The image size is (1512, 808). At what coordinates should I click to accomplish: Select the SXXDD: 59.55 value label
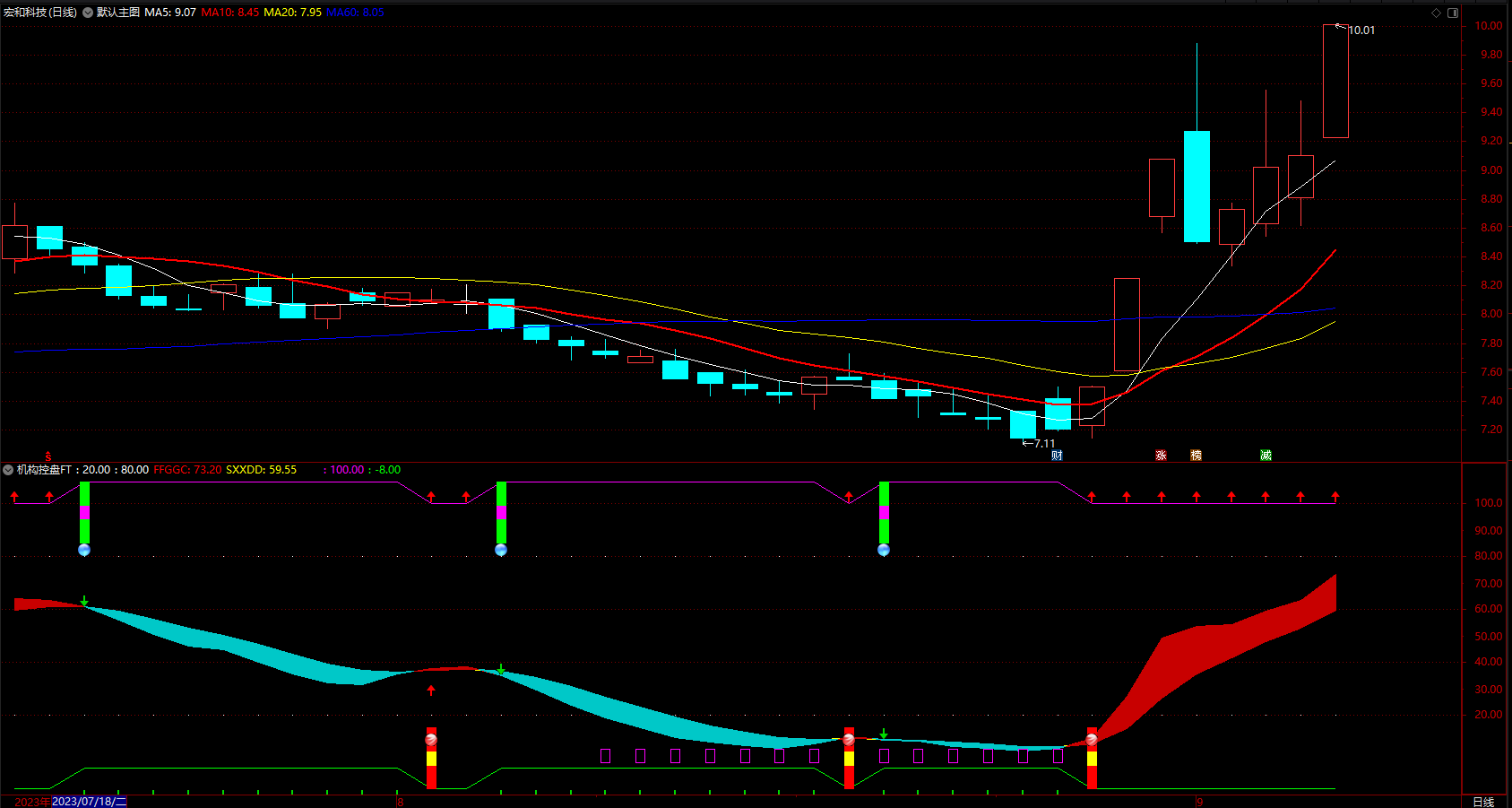261,470
